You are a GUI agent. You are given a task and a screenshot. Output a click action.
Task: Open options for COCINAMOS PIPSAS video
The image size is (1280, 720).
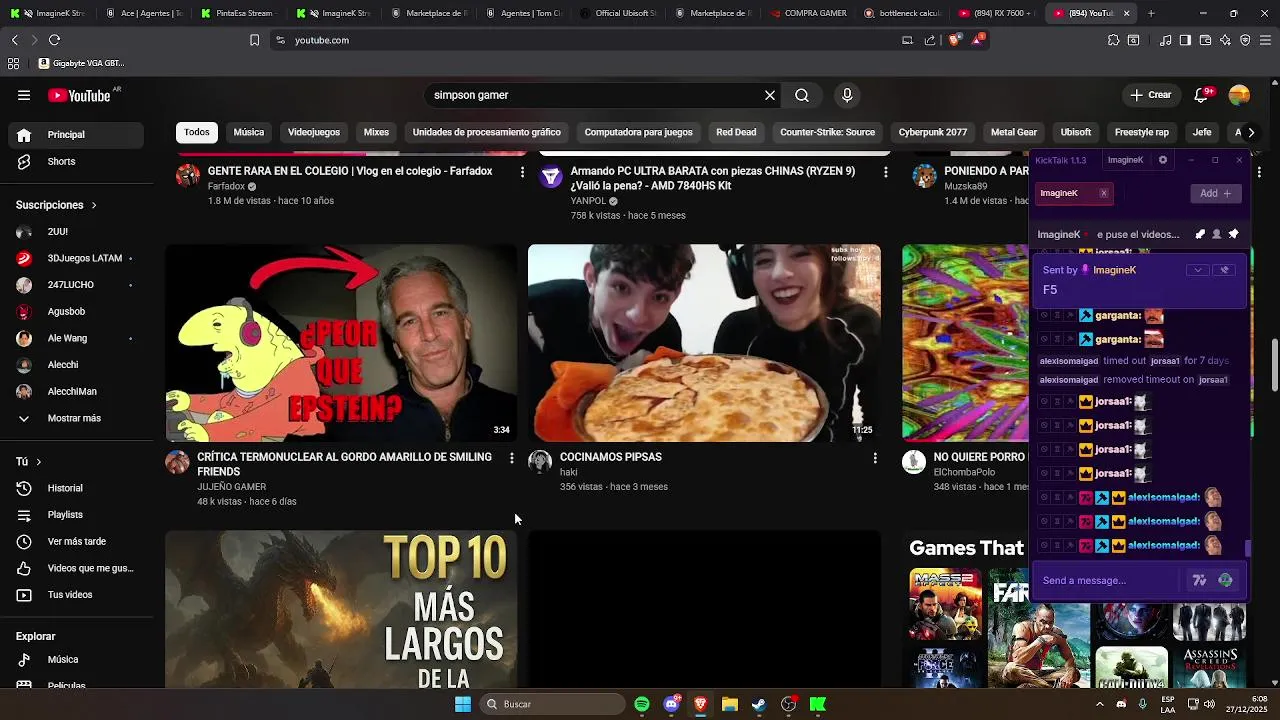(x=875, y=458)
